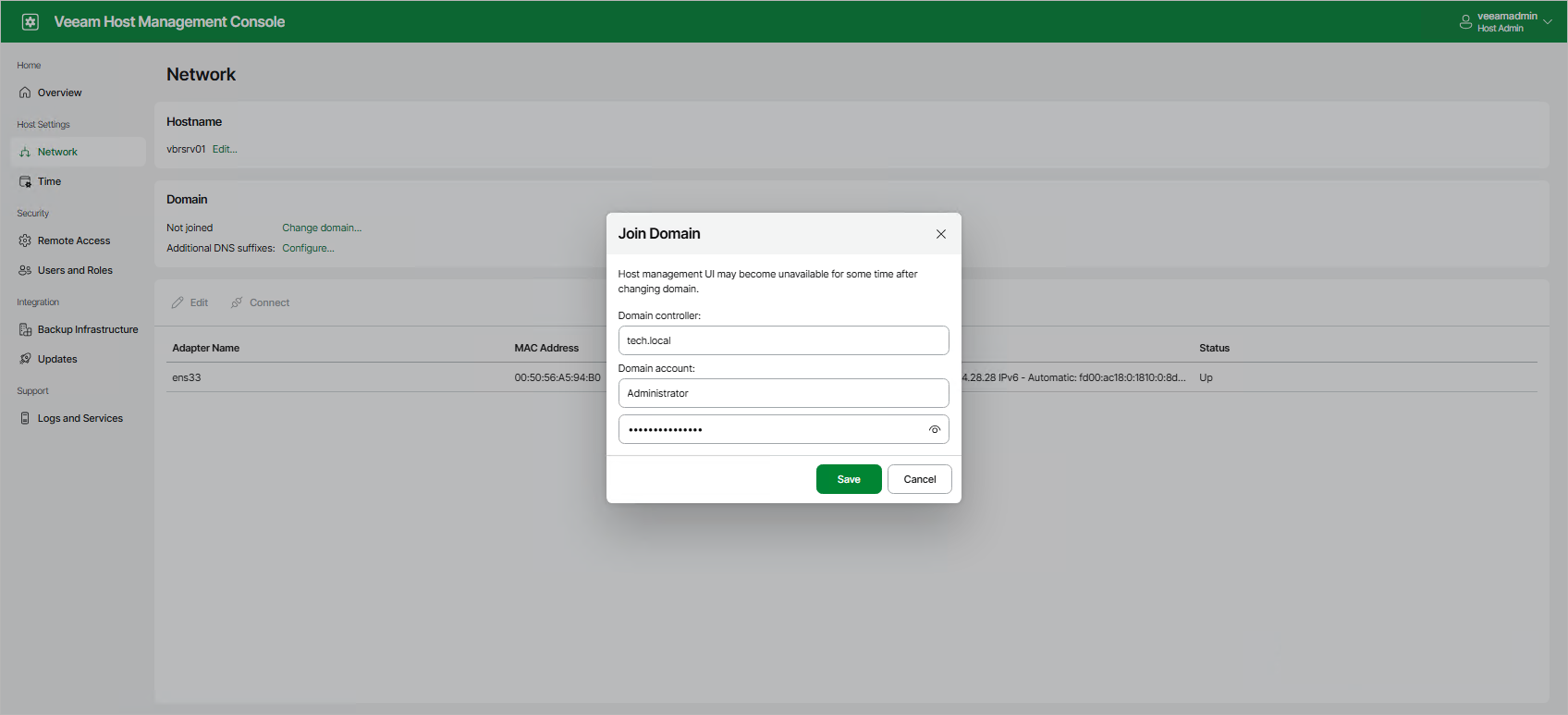Image resolution: width=1568 pixels, height=715 pixels.
Task: Cancel the Join Domain dialog
Action: click(919, 479)
